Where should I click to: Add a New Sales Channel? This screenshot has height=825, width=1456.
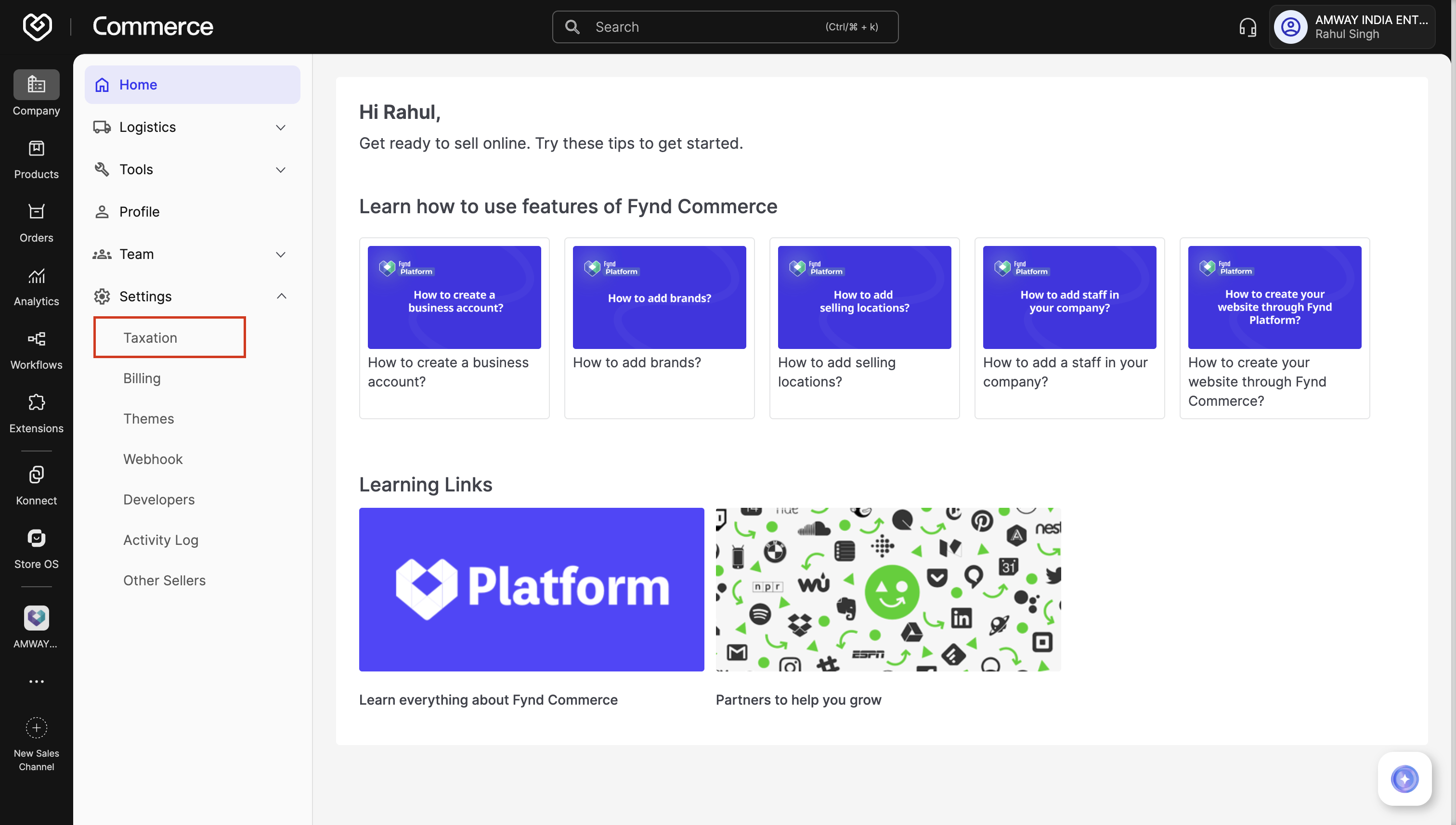36,743
